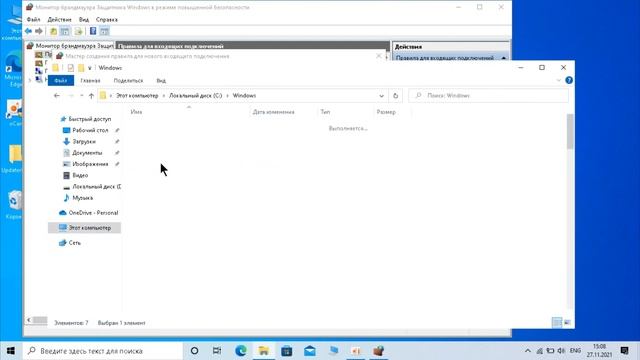The height and width of the screenshot is (360, 640).
Task: Click the help icon in firewall toolbar
Action: tap(93, 31)
